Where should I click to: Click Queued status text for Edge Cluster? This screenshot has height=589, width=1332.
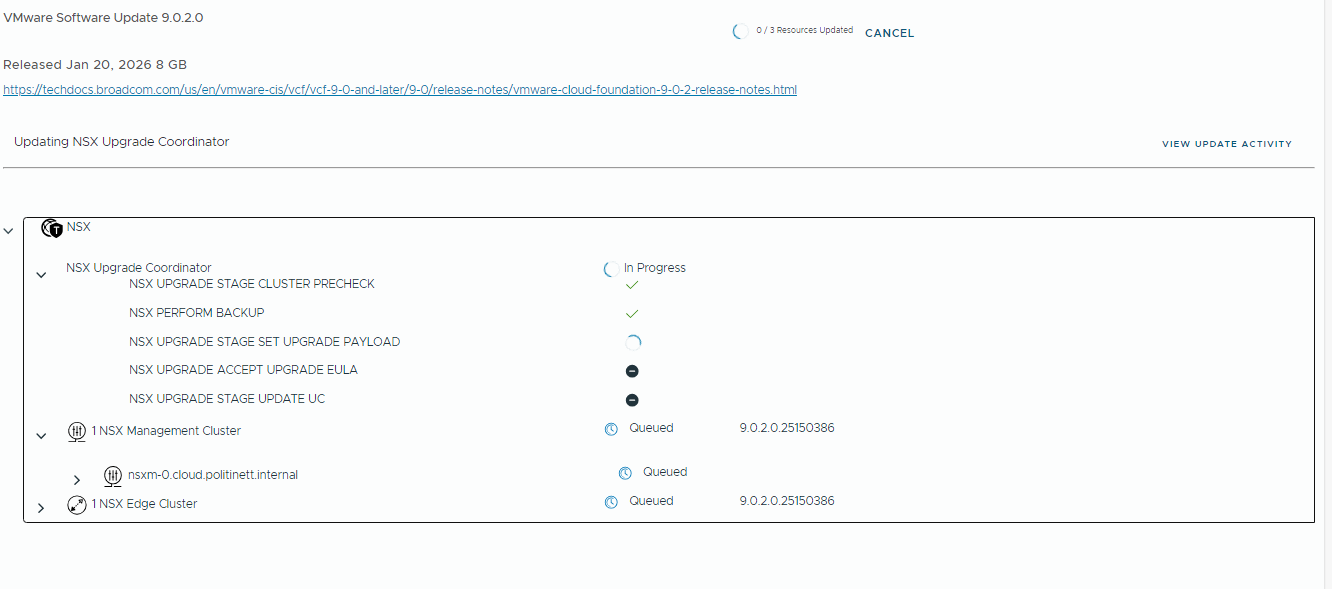pos(651,501)
